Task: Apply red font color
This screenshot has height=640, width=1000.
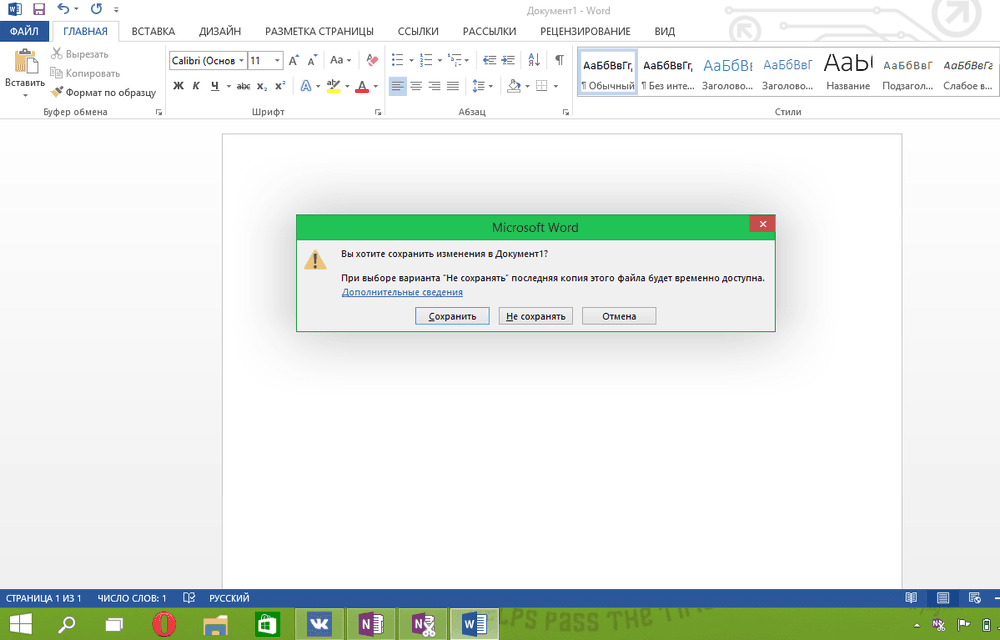Action: [362, 85]
